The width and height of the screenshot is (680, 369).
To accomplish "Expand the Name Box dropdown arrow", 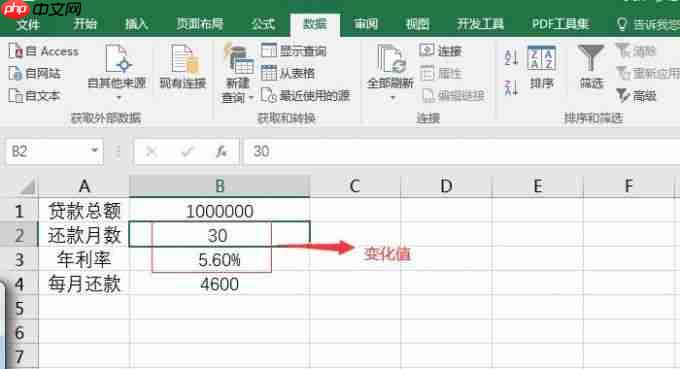I will 94,151.
